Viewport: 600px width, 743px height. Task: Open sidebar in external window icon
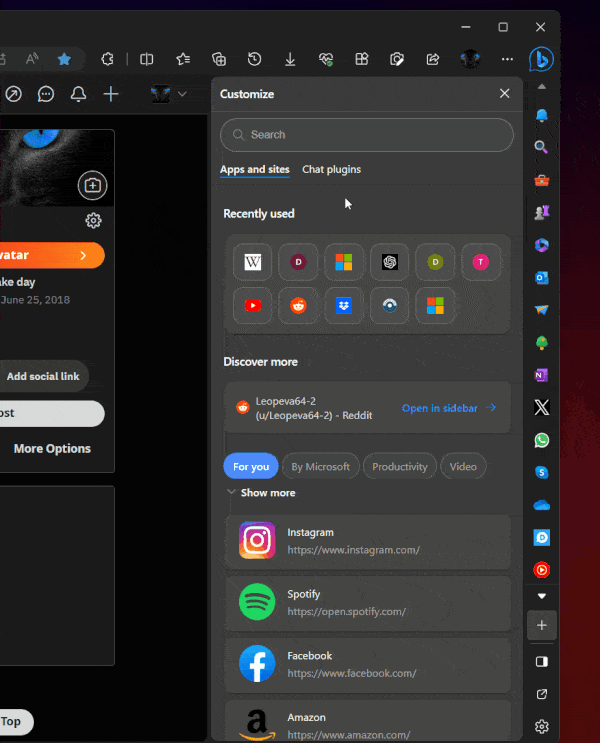pos(541,694)
